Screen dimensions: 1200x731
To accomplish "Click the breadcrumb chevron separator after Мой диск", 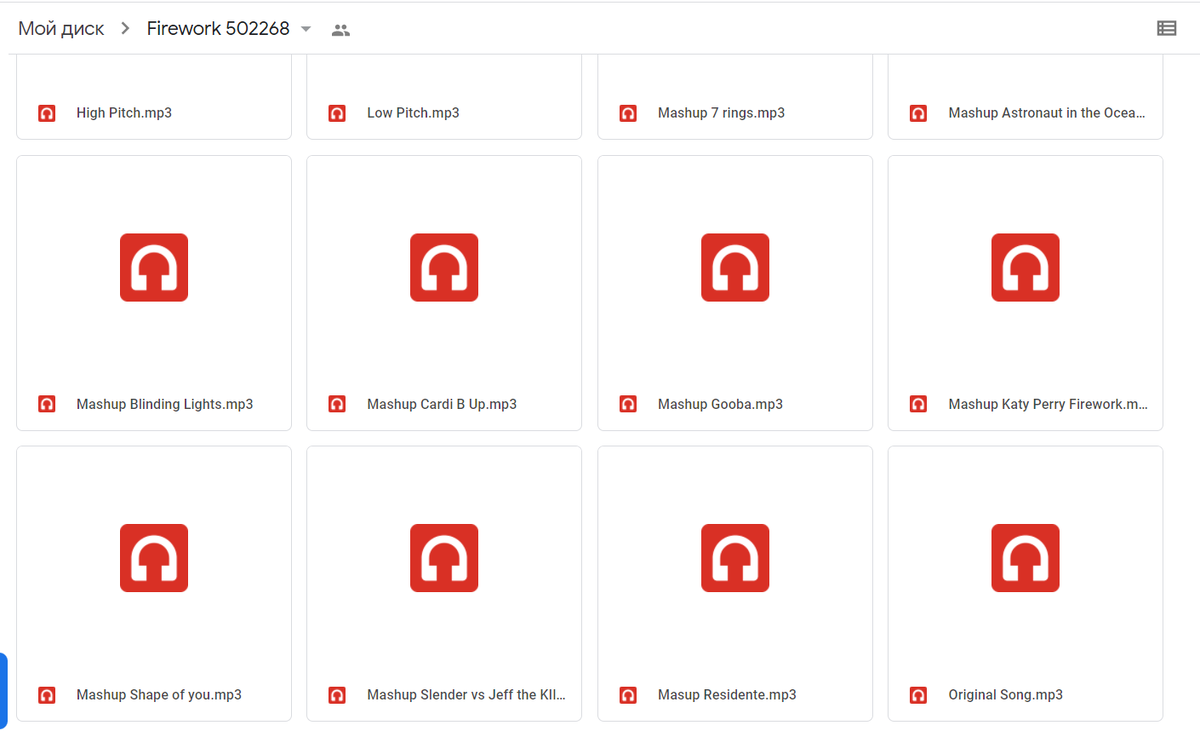I will tap(125, 29).
